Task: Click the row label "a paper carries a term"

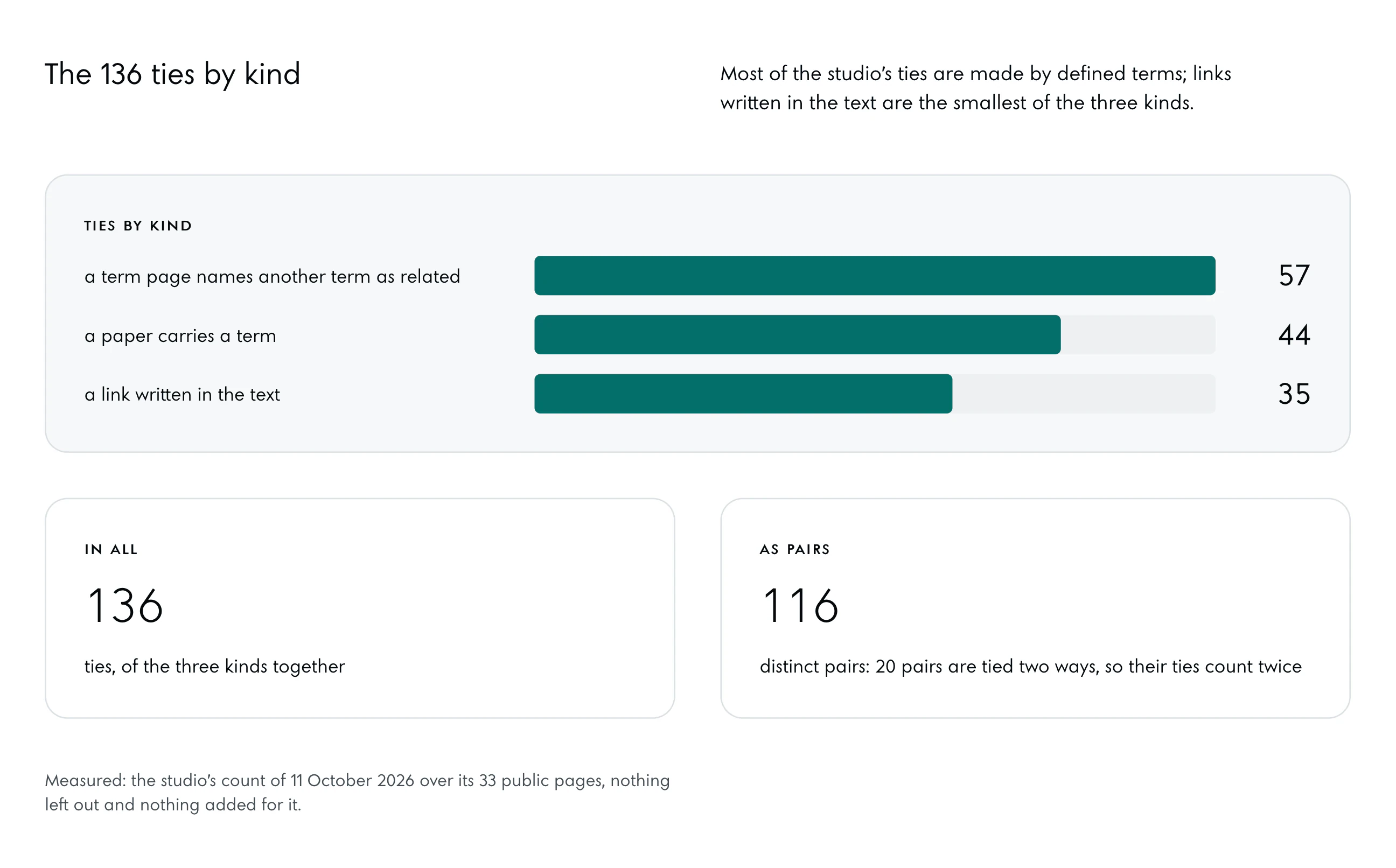Action: coord(180,335)
